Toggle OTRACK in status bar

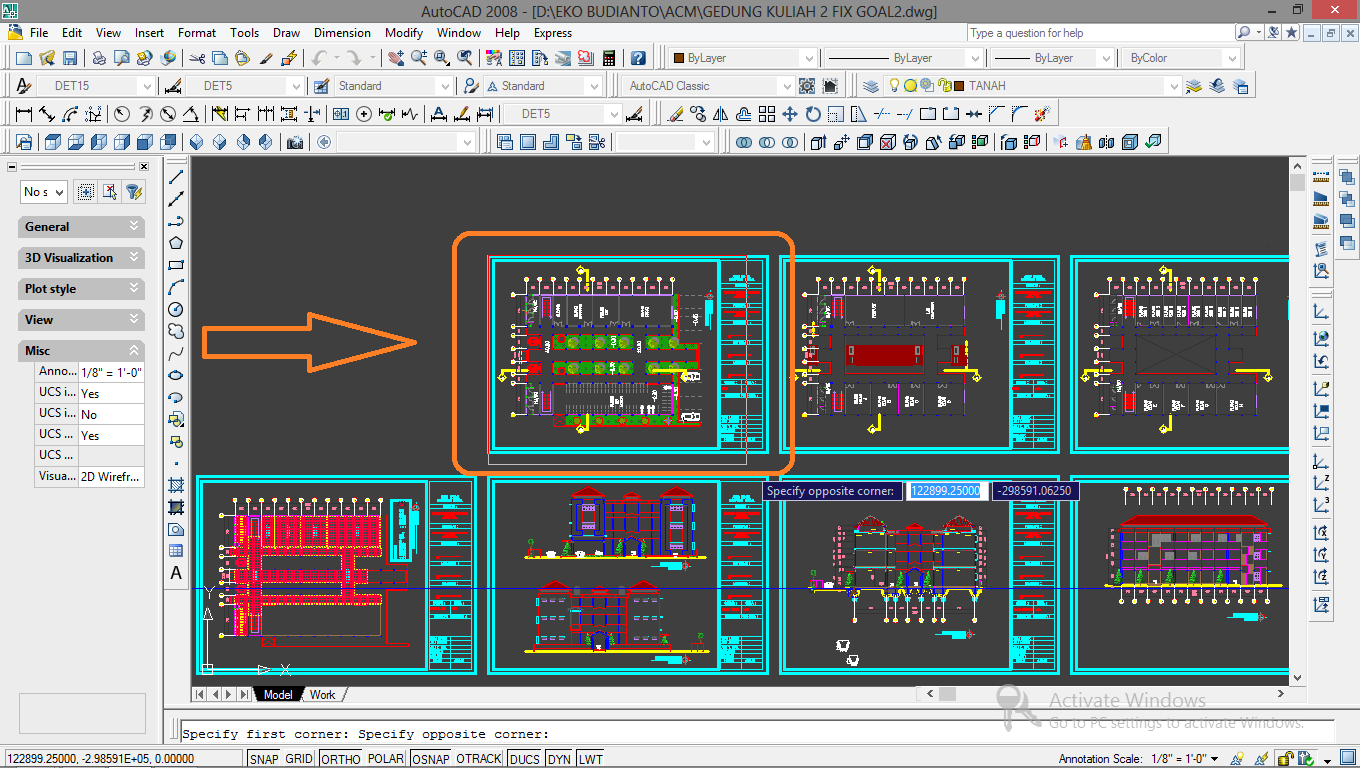pos(479,759)
